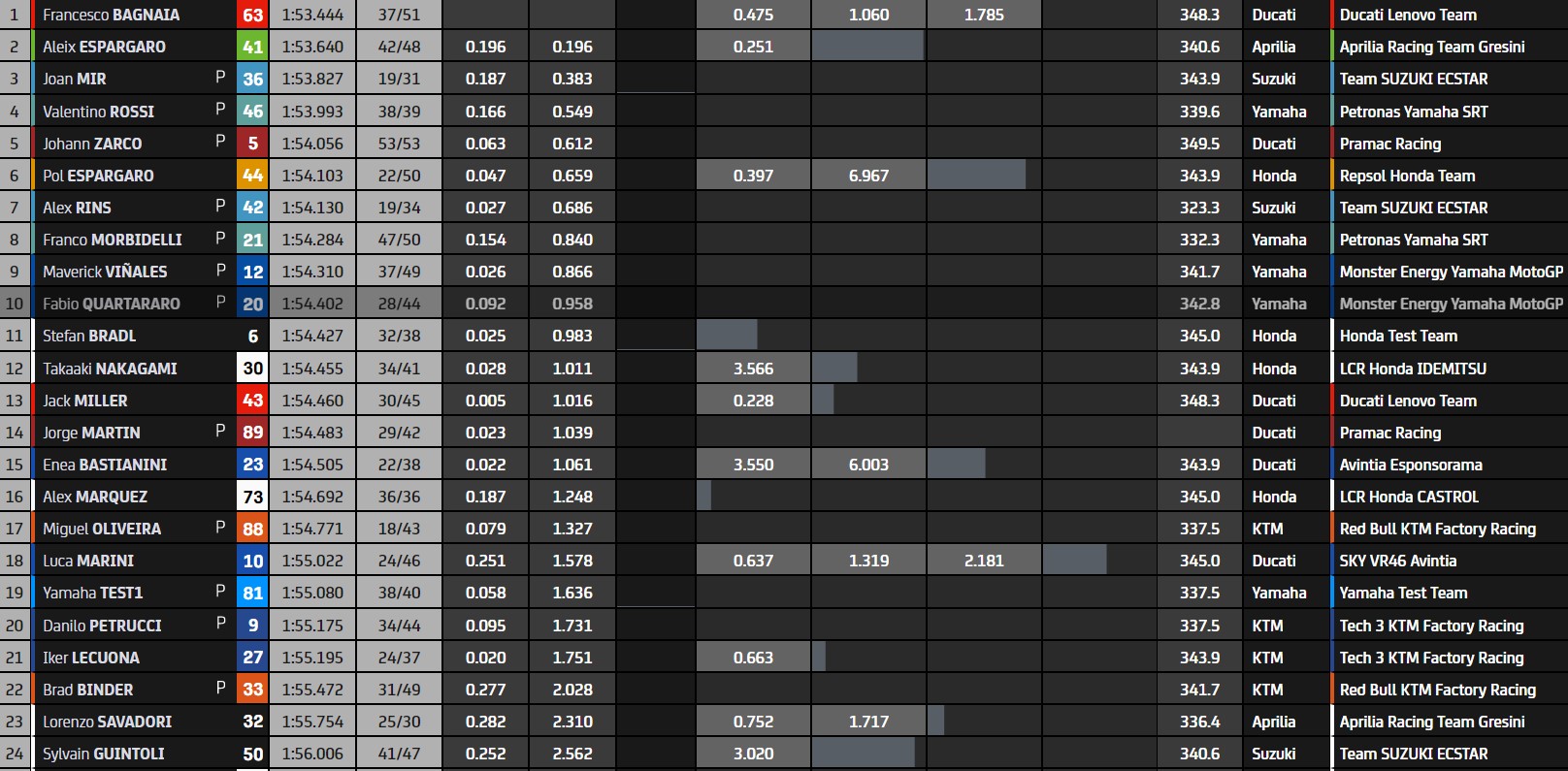Screen dimensions: 1568x771
Task: Select rider name Francesco BAGNAIA
Action: (111, 15)
